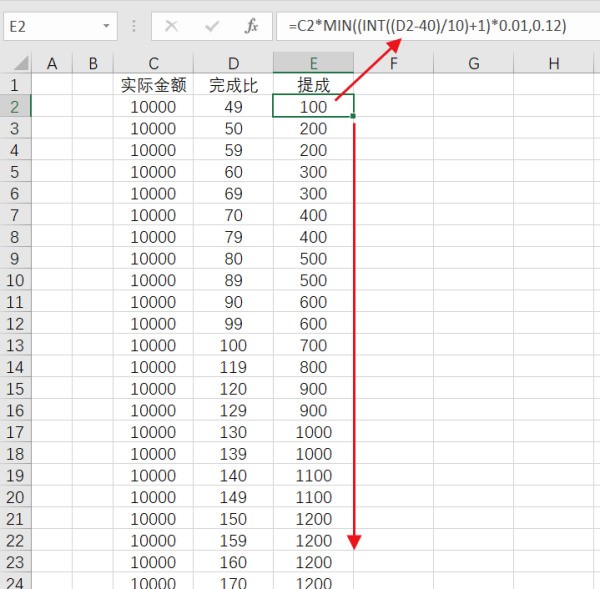Click the Cancel X icon in formula bar
600x589 pixels.
click(171, 26)
